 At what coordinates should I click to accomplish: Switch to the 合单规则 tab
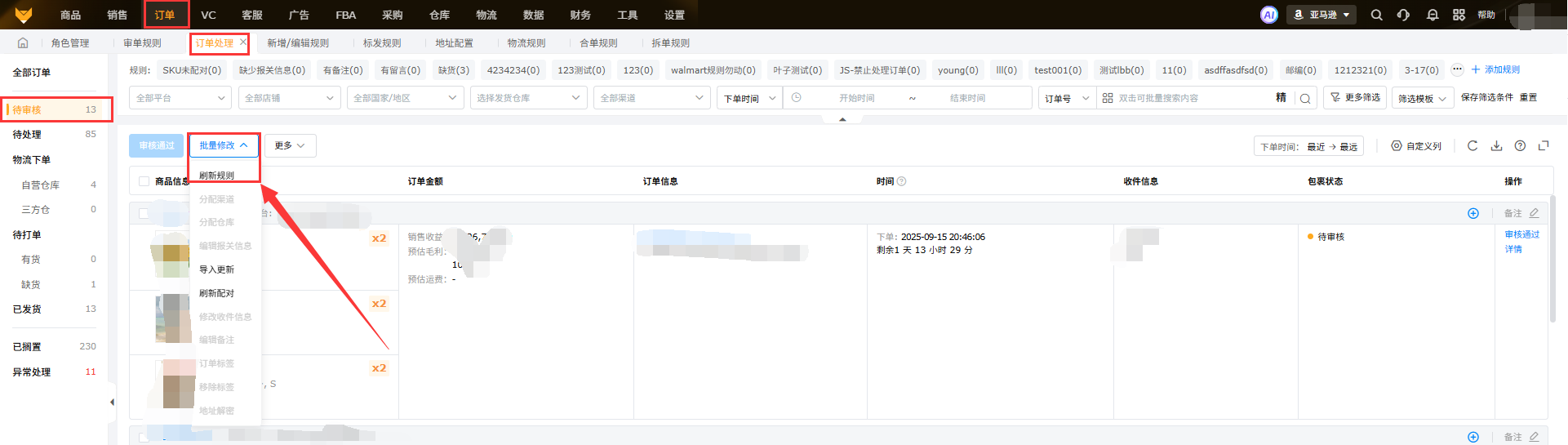click(598, 42)
